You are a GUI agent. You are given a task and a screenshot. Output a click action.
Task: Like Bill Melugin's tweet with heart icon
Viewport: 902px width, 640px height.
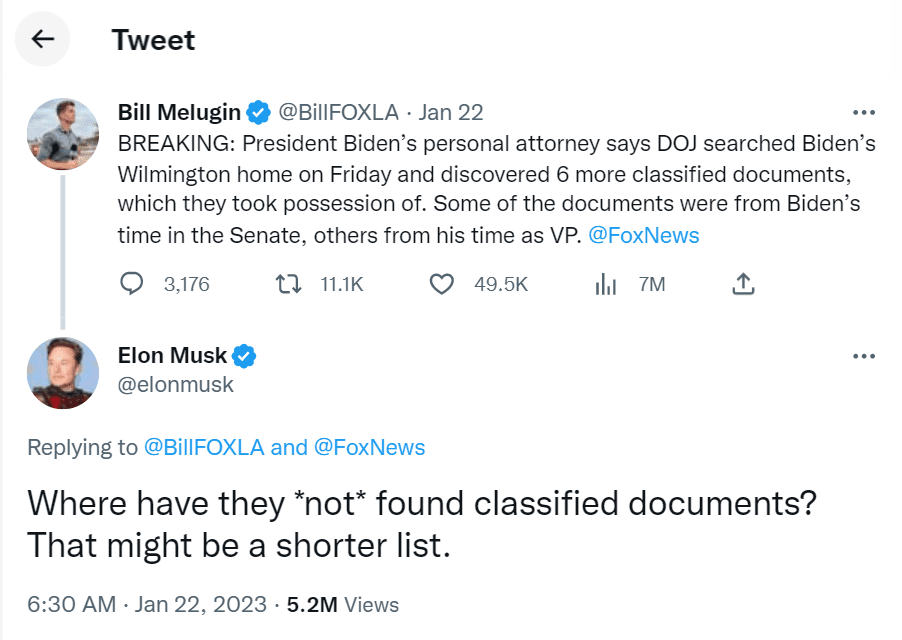point(442,285)
